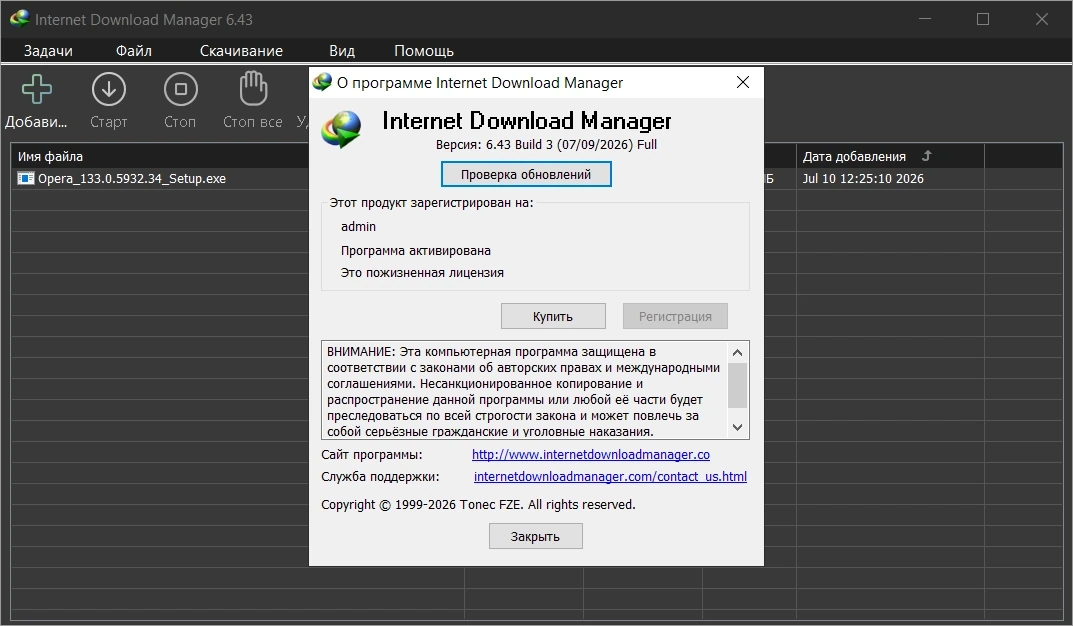The image size is (1073, 626).
Task: Click the Закрыть button
Action: click(x=535, y=536)
